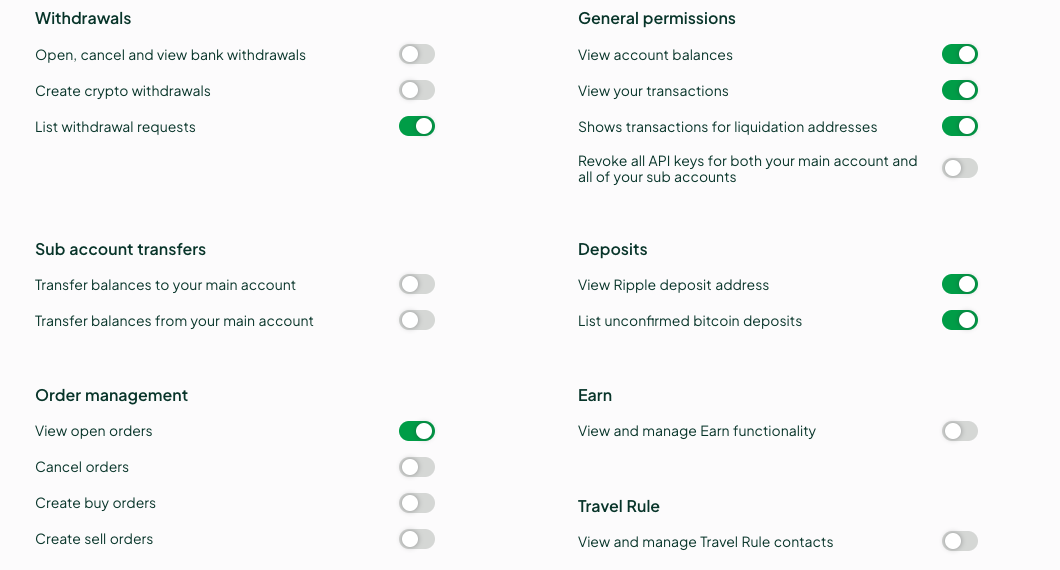Disable View your transactions permission

[960, 90]
